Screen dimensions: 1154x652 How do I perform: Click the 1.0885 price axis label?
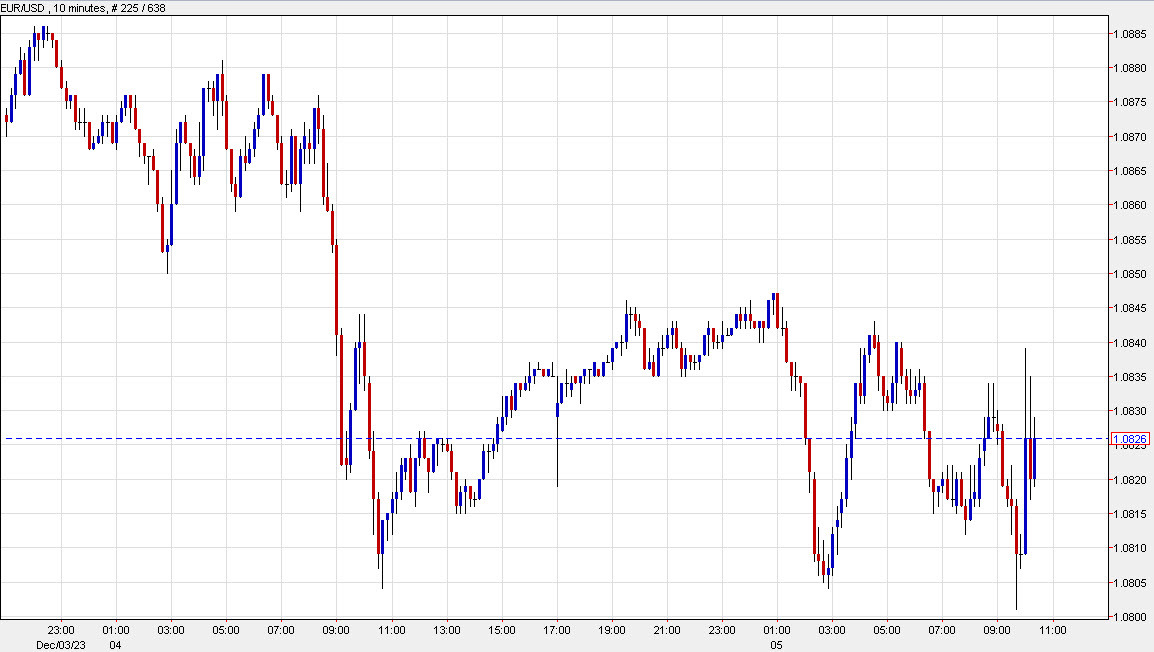[x=1130, y=34]
